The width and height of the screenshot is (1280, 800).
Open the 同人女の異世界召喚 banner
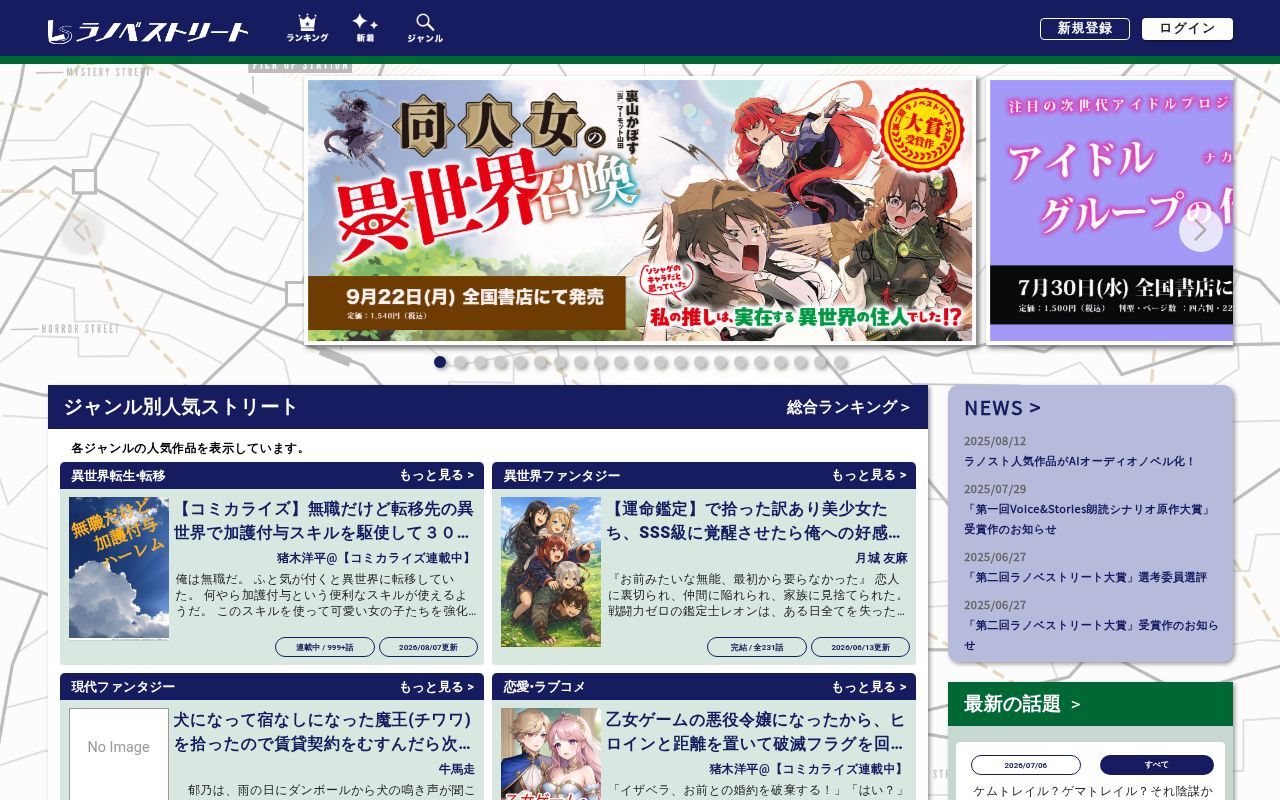[x=640, y=211]
